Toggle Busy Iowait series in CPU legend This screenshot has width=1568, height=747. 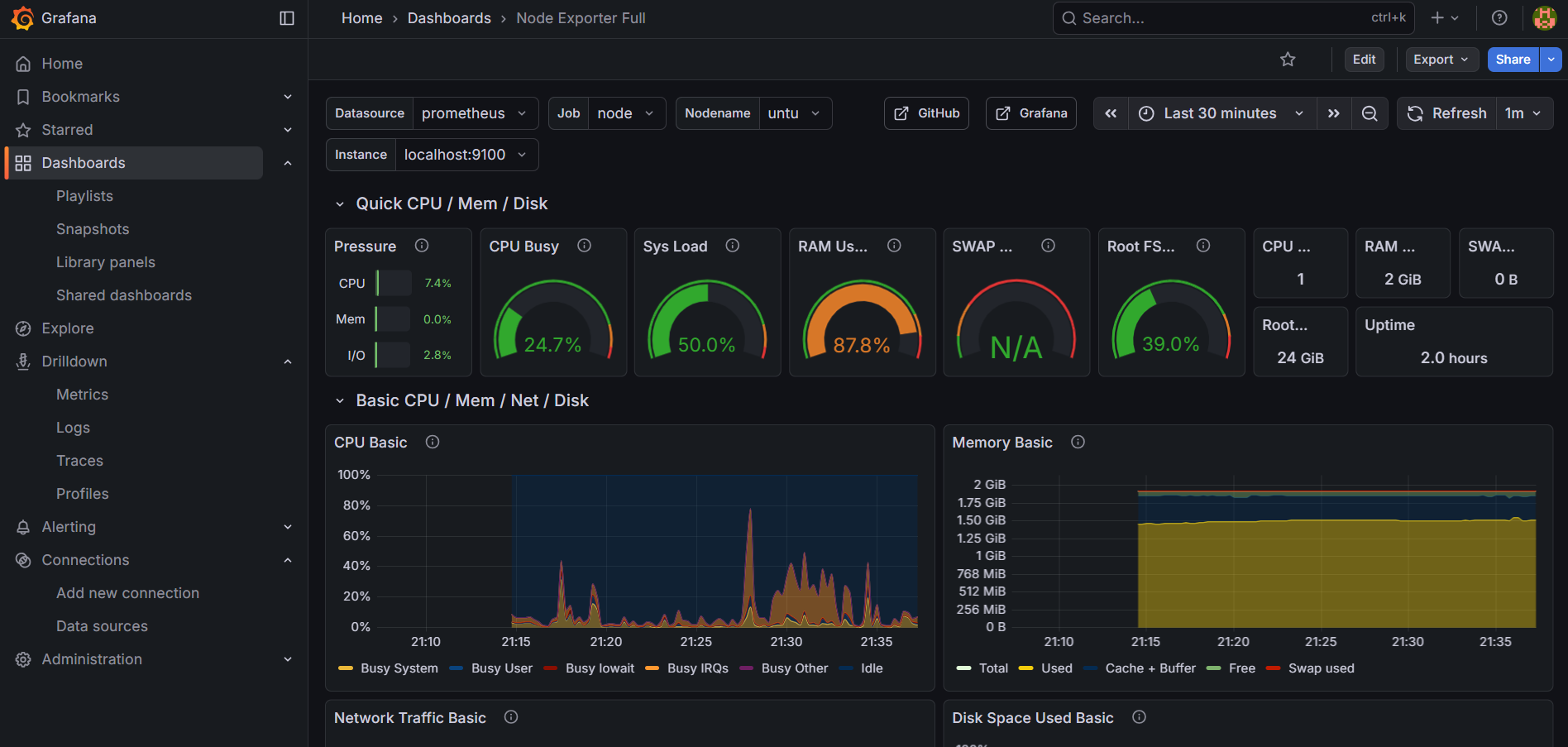point(600,668)
